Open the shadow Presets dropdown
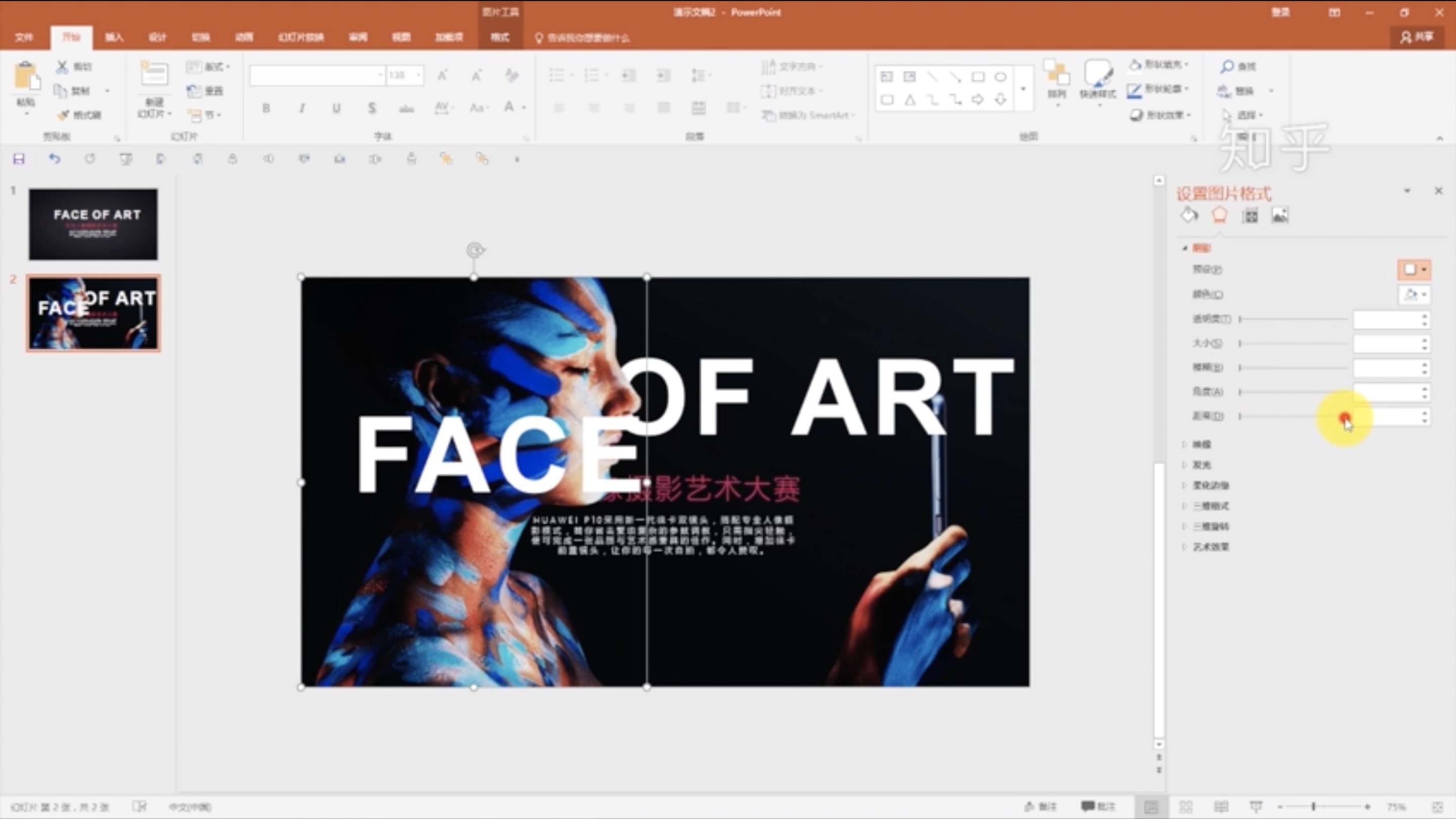 click(1415, 270)
